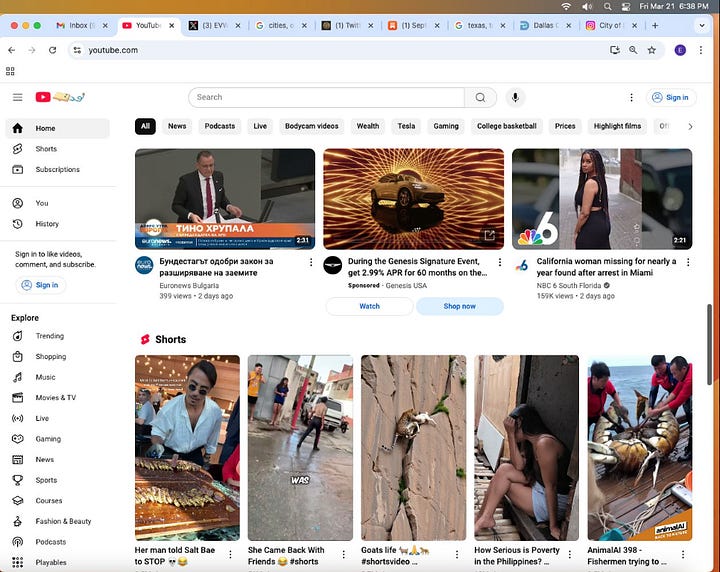Open options for Salt Bae short
The width and height of the screenshot is (720, 572).
point(231,555)
